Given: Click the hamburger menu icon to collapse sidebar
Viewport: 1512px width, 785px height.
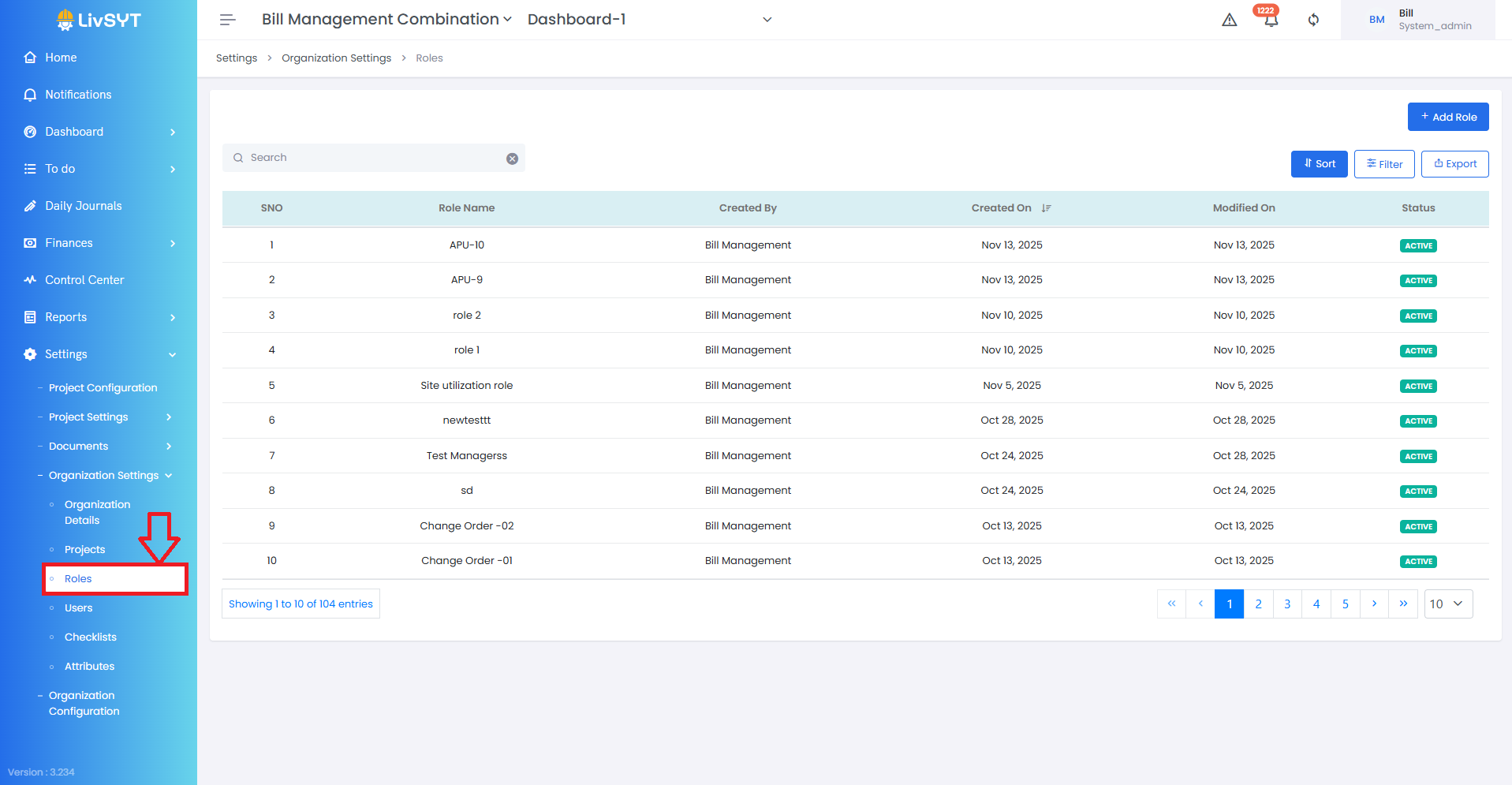Looking at the screenshot, I should pyautogui.click(x=227, y=20).
